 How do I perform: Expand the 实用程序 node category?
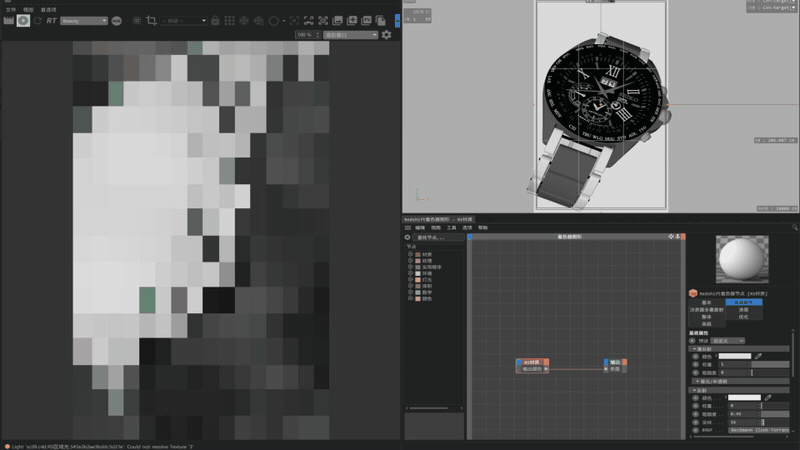point(410,267)
